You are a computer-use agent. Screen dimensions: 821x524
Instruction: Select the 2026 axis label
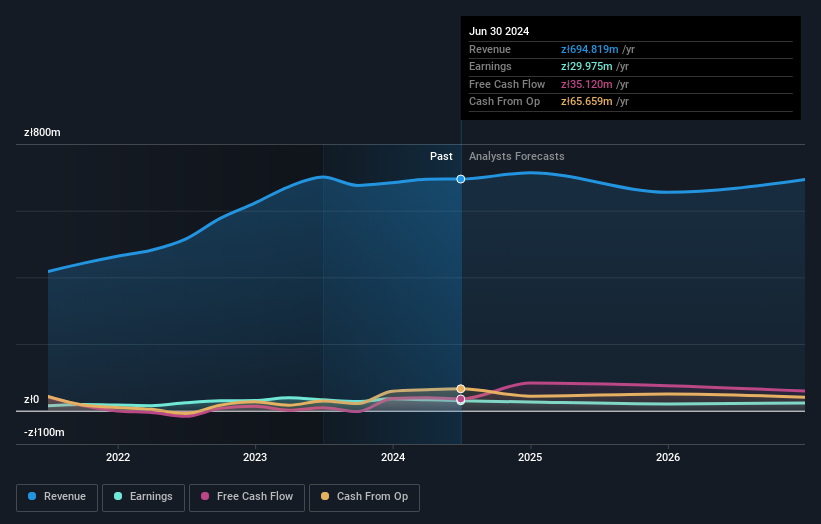(x=668, y=457)
